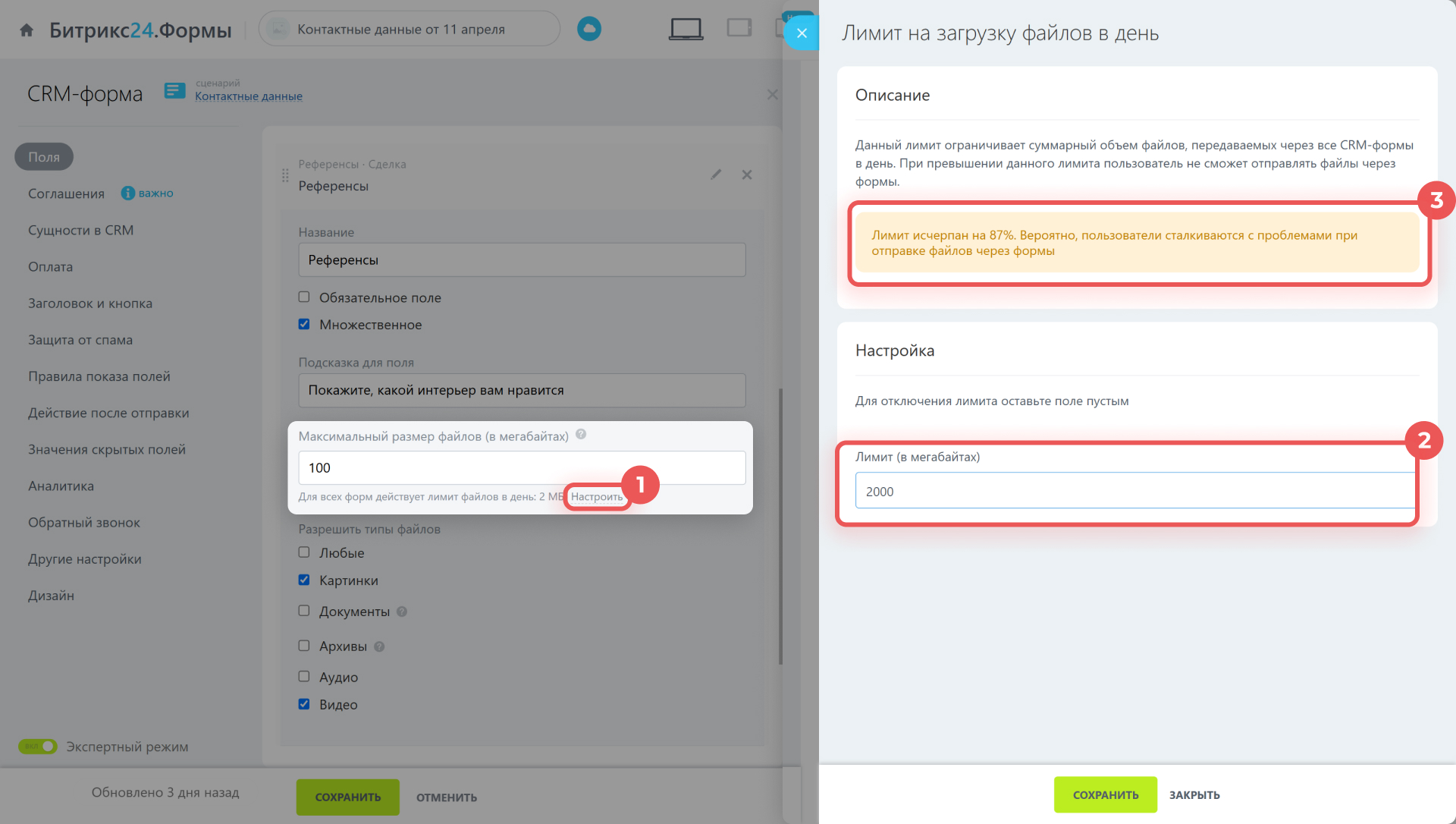Click the drag handle icon of Референсы field
This screenshot has width=1456, height=824.
pyautogui.click(x=285, y=175)
